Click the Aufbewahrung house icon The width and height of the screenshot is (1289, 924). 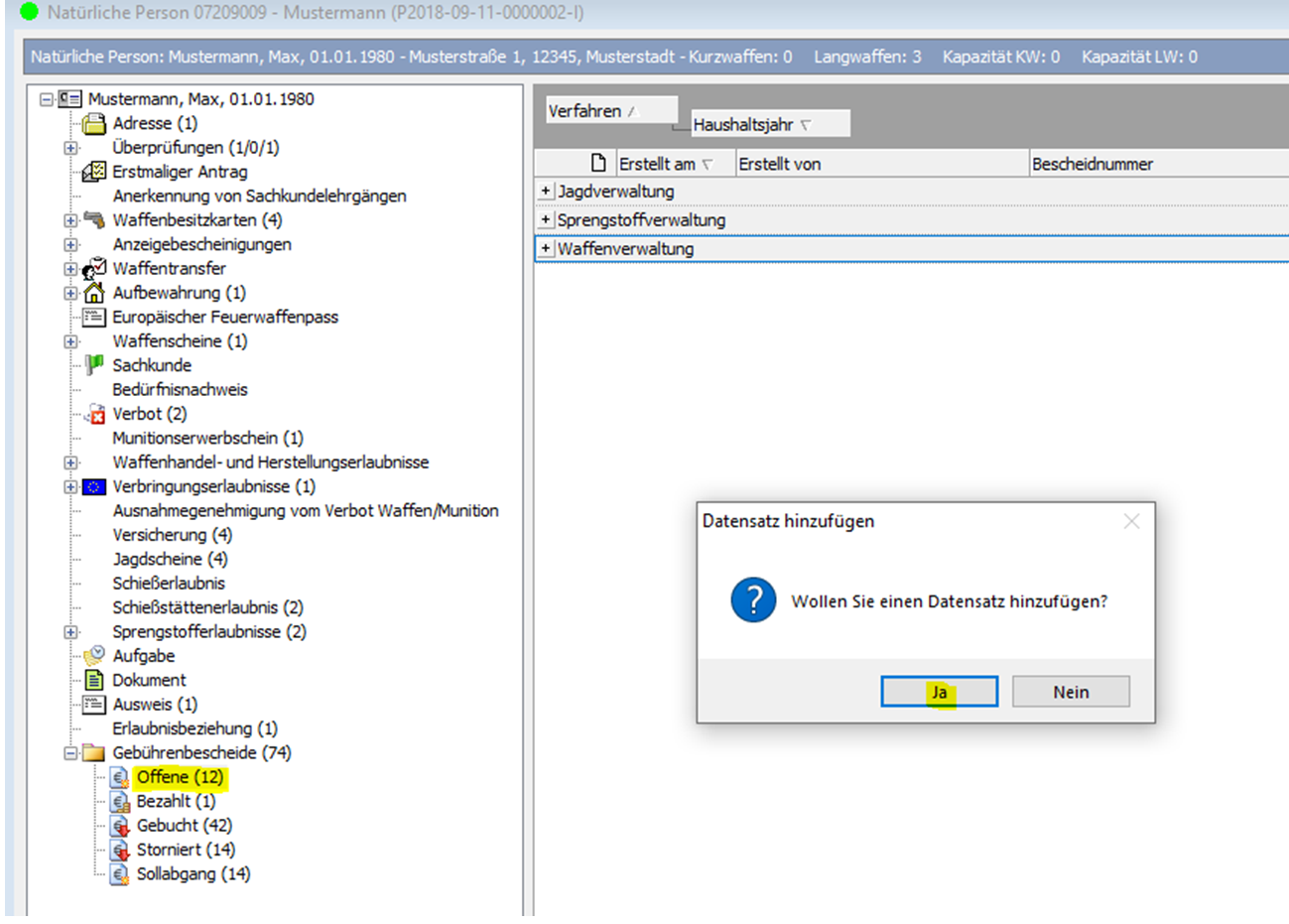pyautogui.click(x=94, y=293)
